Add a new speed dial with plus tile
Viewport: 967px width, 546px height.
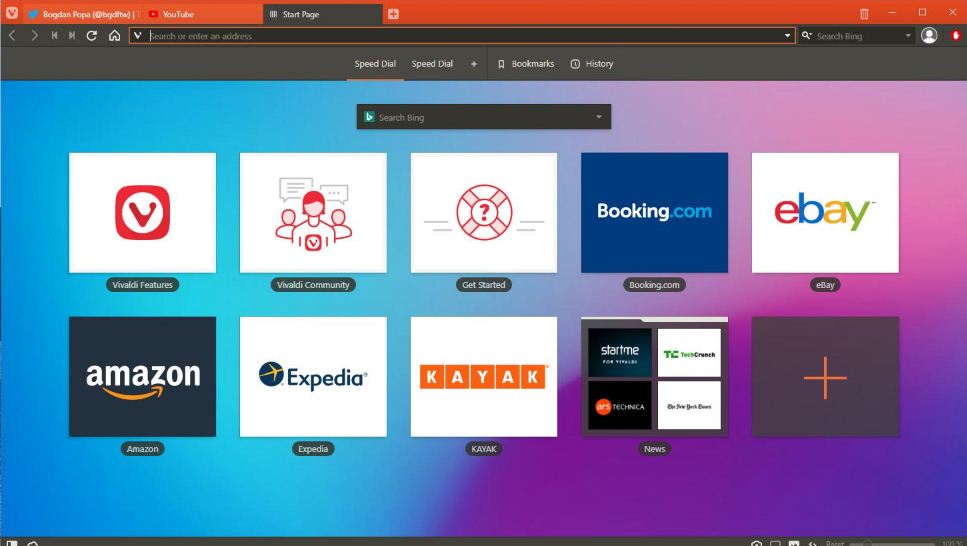[825, 377]
